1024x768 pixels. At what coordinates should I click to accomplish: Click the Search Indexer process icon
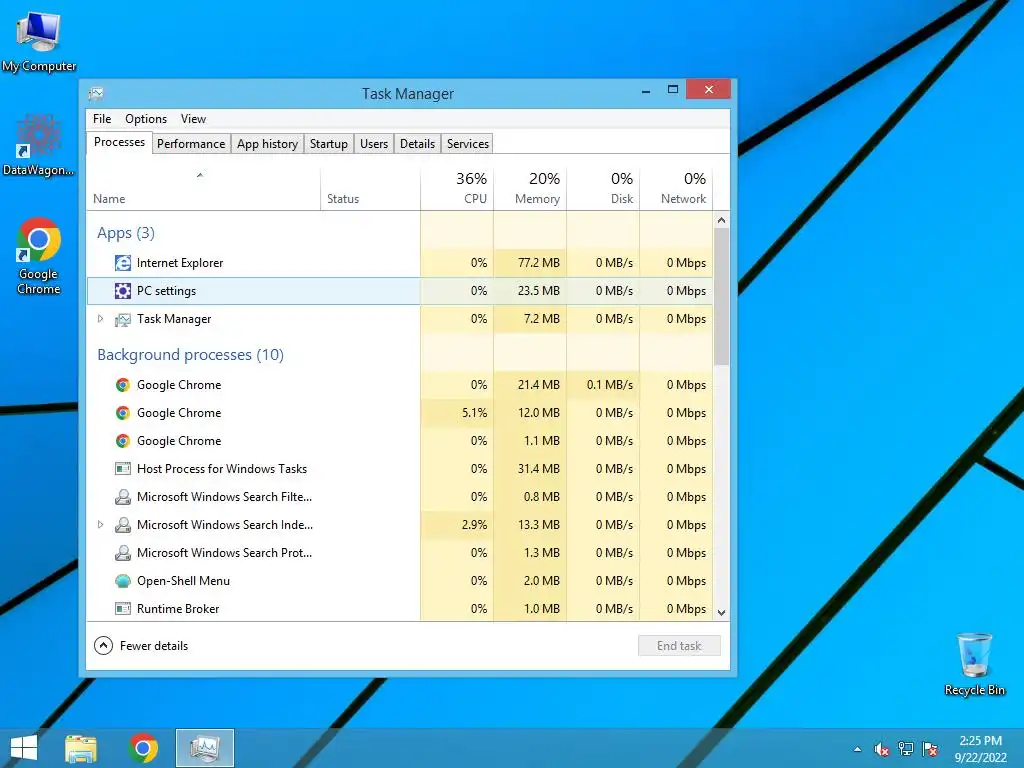pos(123,525)
